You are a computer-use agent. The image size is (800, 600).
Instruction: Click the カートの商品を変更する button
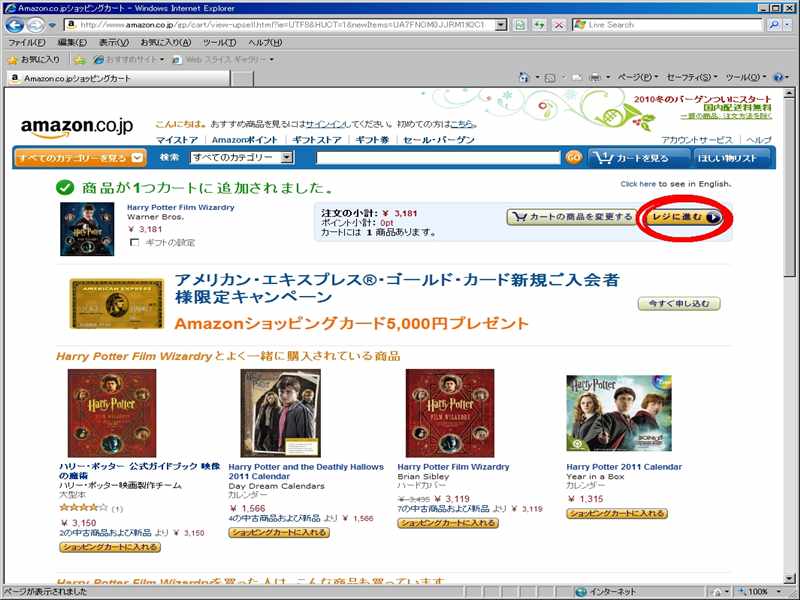(x=571, y=217)
